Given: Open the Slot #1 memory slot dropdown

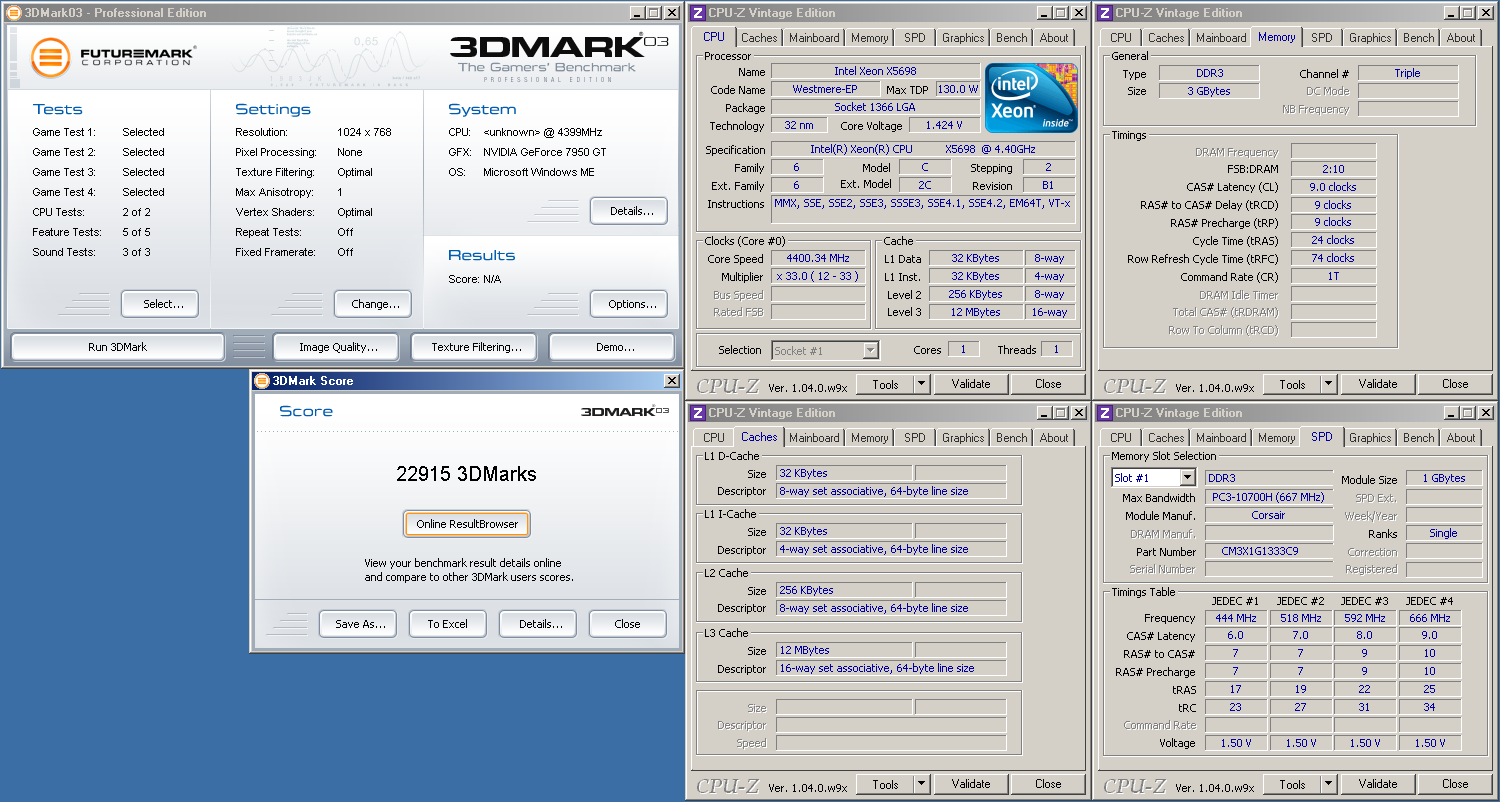Looking at the screenshot, I should pos(1187,478).
